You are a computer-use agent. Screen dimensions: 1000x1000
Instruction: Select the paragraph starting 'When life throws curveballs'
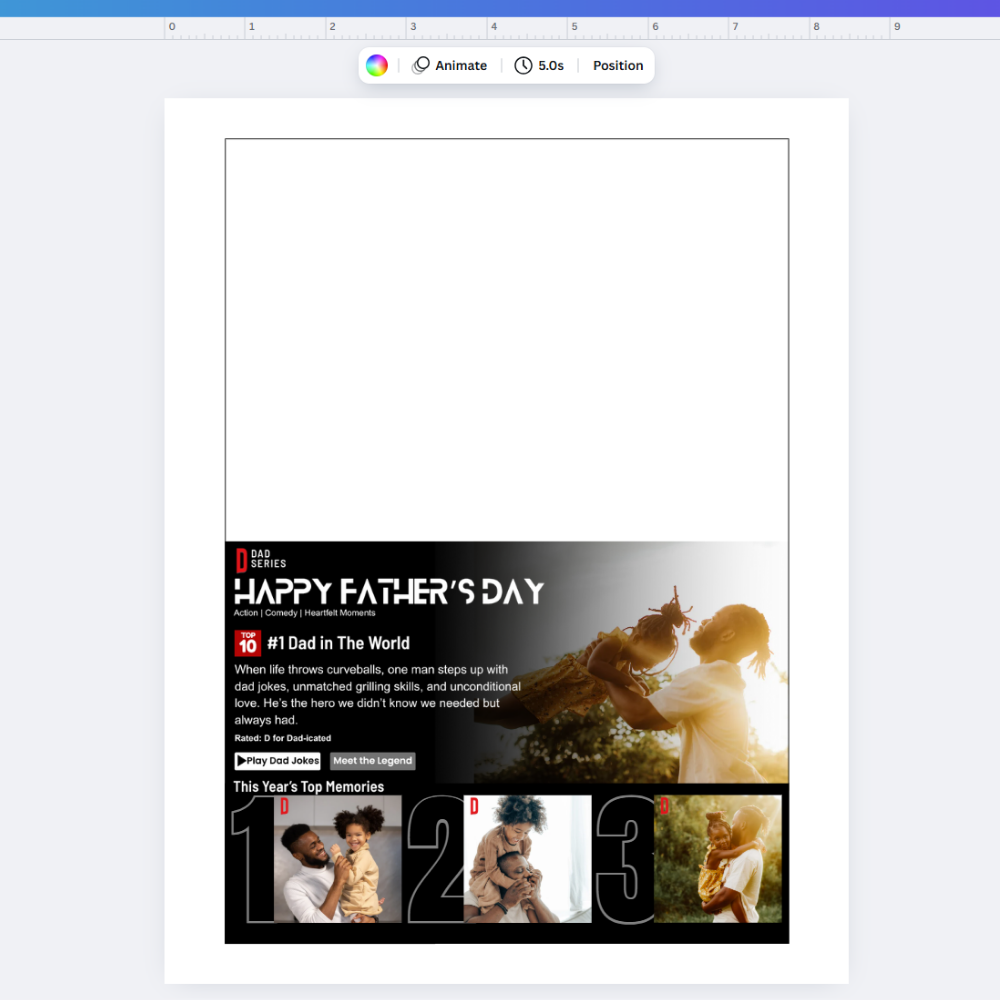tap(378, 695)
